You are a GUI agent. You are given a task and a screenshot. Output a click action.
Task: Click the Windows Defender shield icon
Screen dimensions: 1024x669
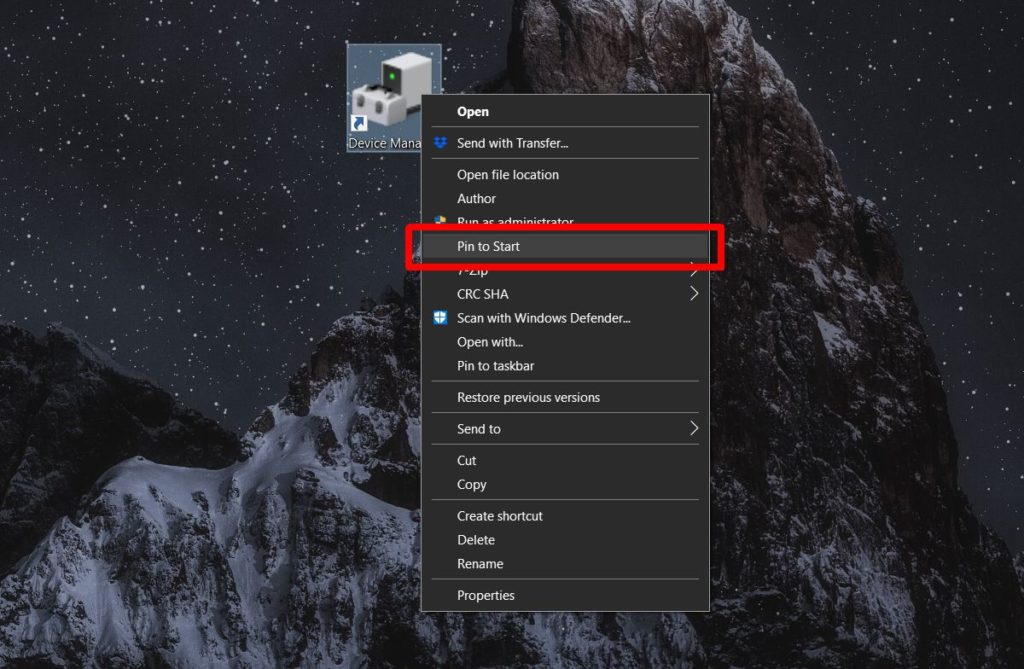(x=440, y=318)
